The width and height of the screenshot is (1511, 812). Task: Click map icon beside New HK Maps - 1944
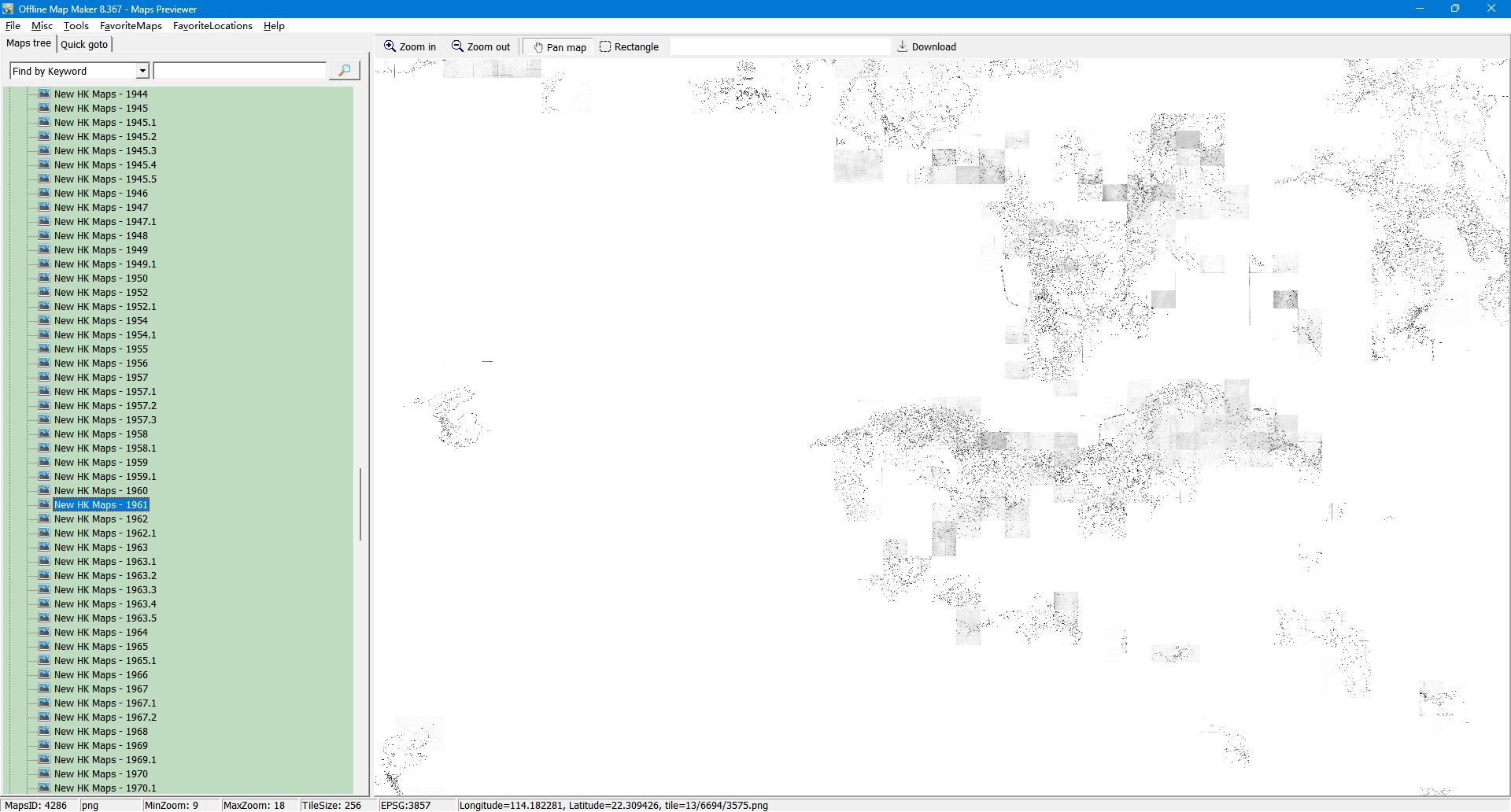coord(44,94)
